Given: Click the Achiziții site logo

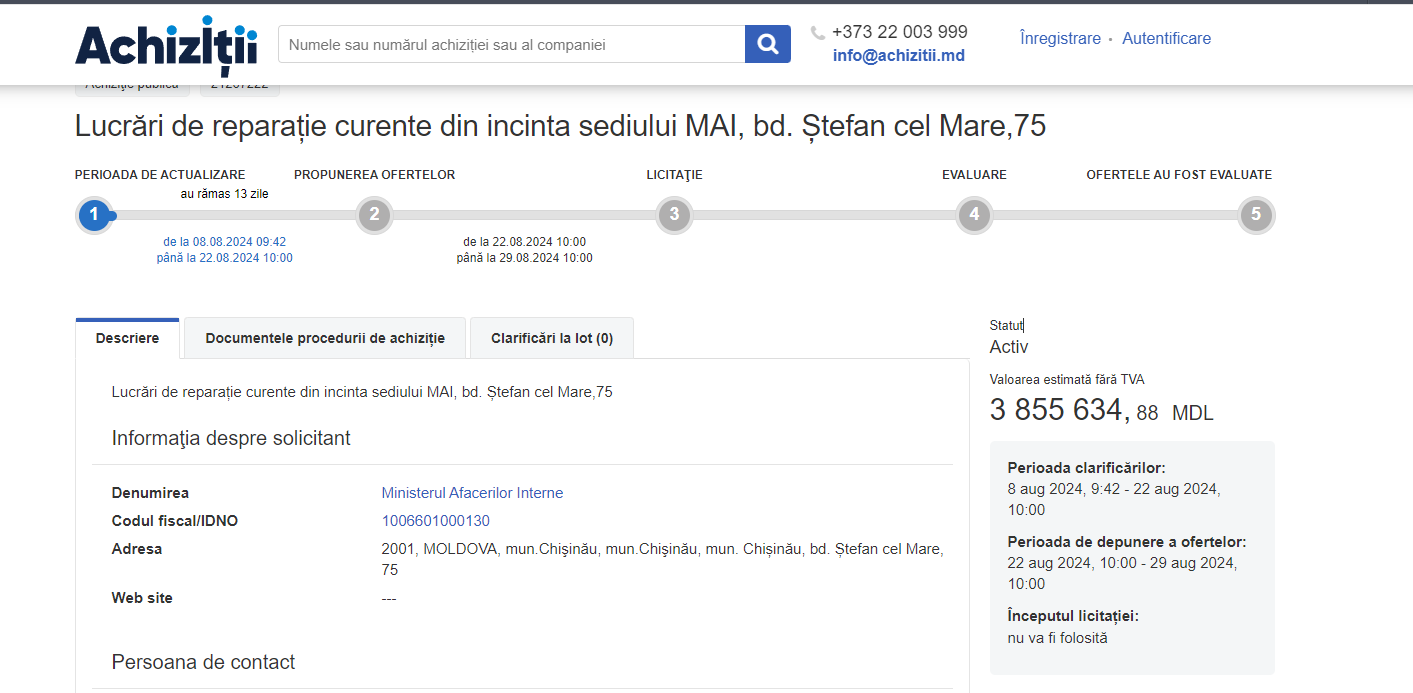Looking at the screenshot, I should tap(166, 45).
